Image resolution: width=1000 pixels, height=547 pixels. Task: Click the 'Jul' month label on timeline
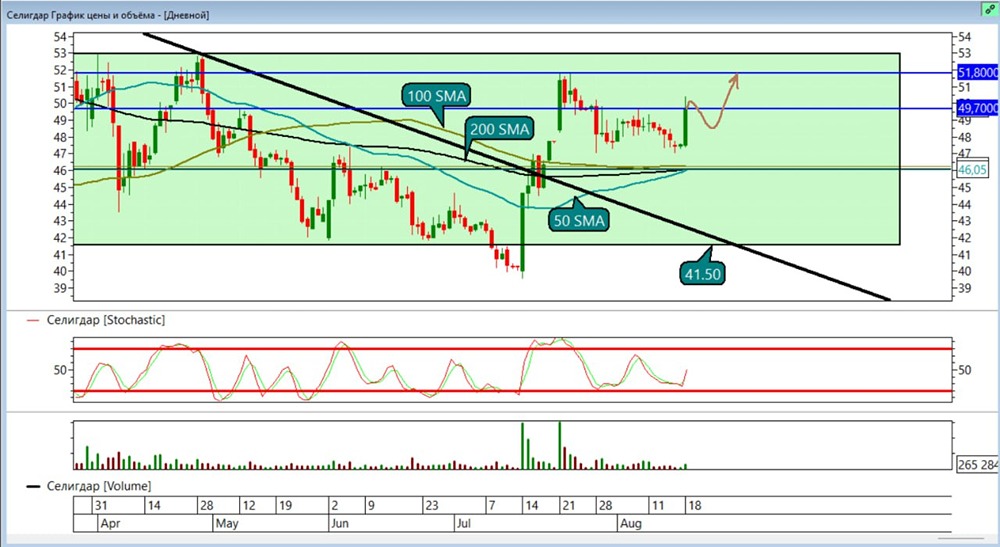pyautogui.click(x=463, y=523)
